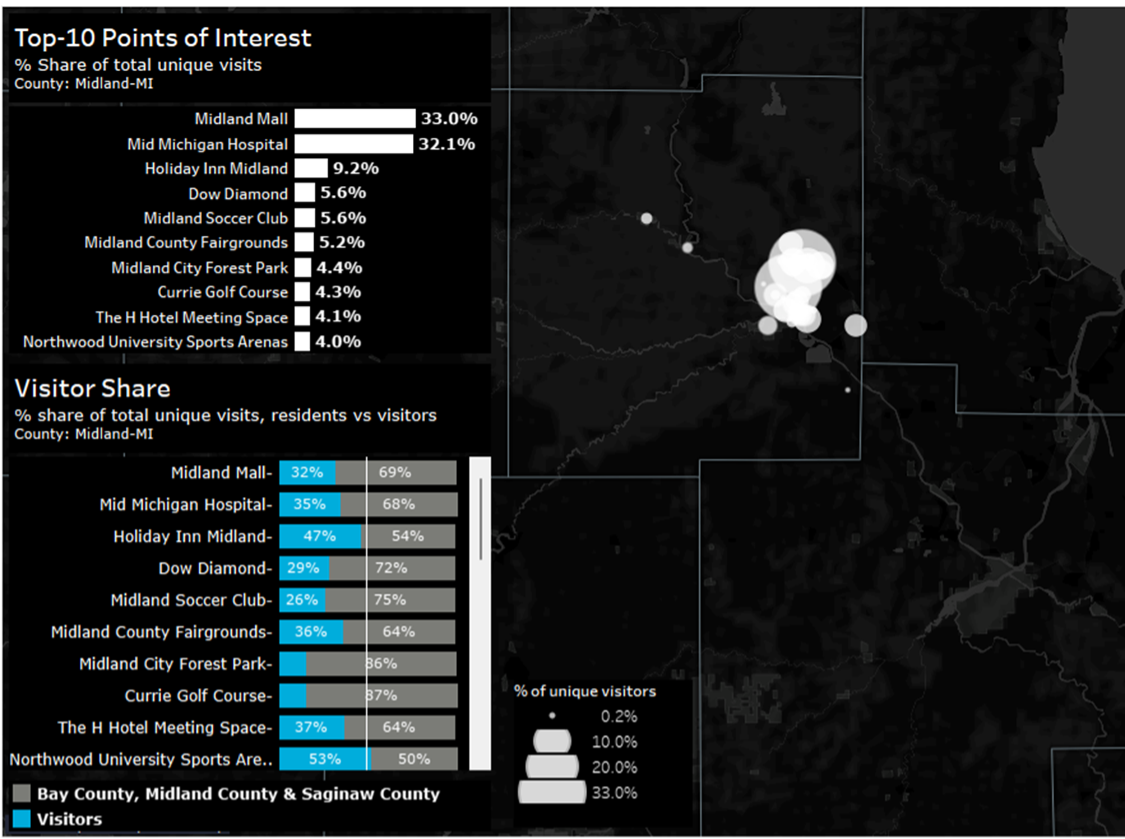Select Dow Diamond 72% gray resident segment

pyautogui.click(x=392, y=568)
